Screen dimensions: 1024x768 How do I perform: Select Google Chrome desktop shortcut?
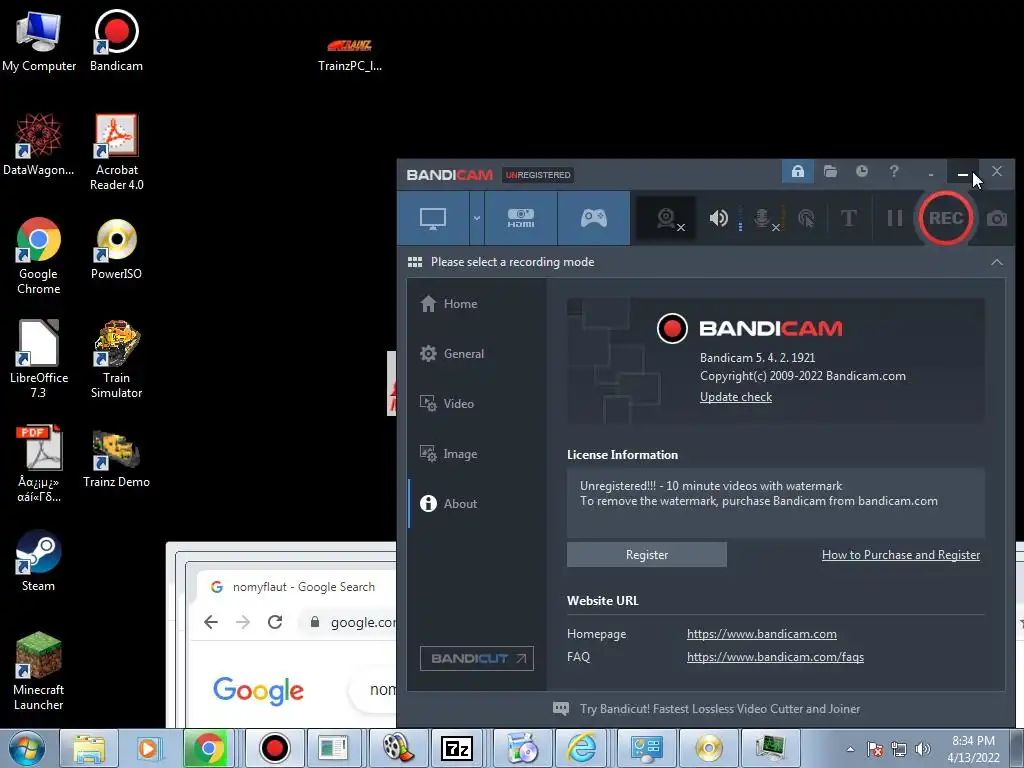pos(39,256)
